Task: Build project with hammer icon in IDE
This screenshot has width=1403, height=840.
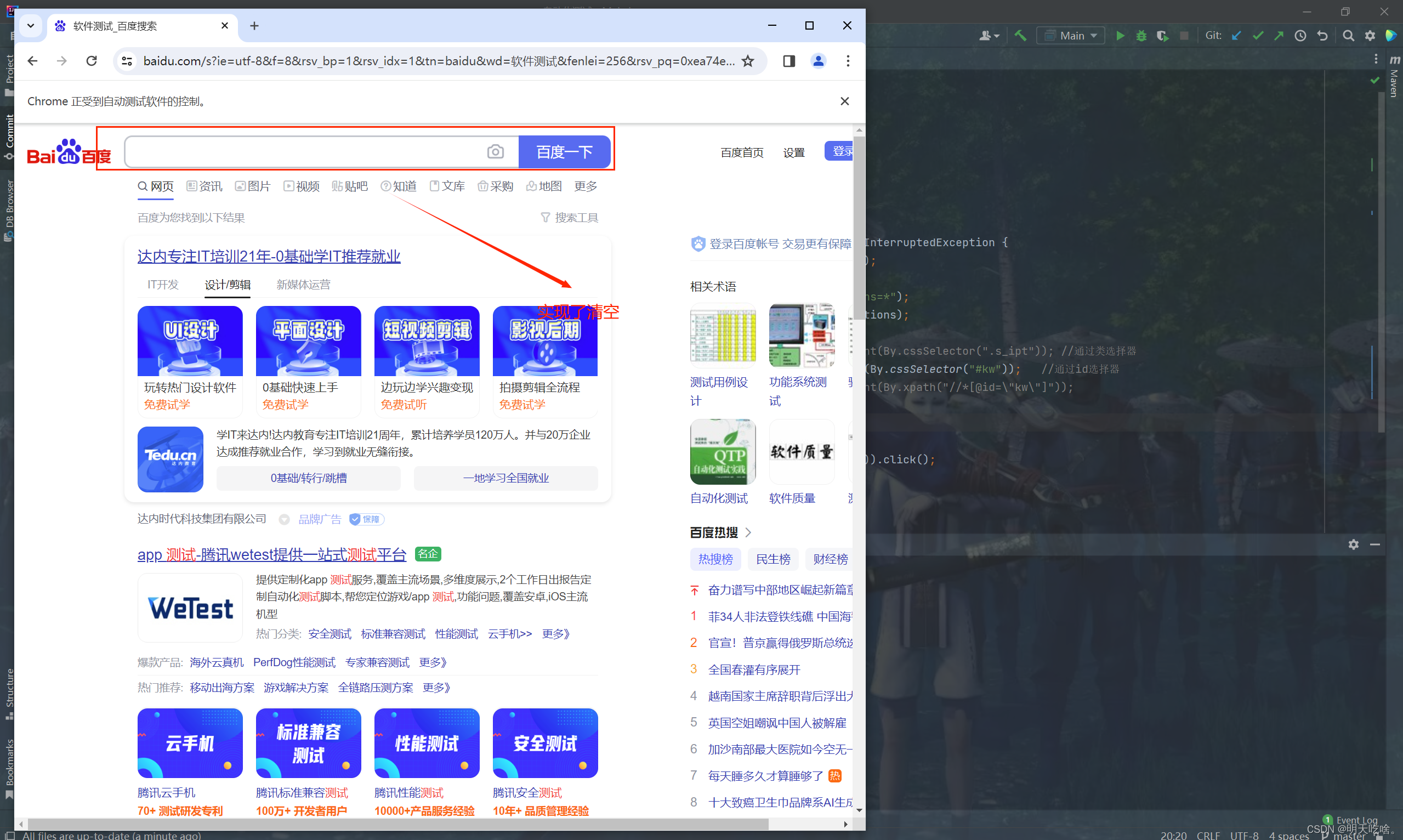Action: tap(1020, 36)
